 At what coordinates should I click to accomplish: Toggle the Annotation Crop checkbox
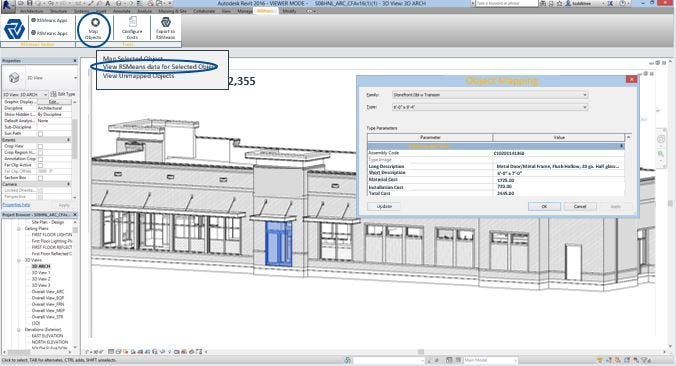click(x=41, y=159)
